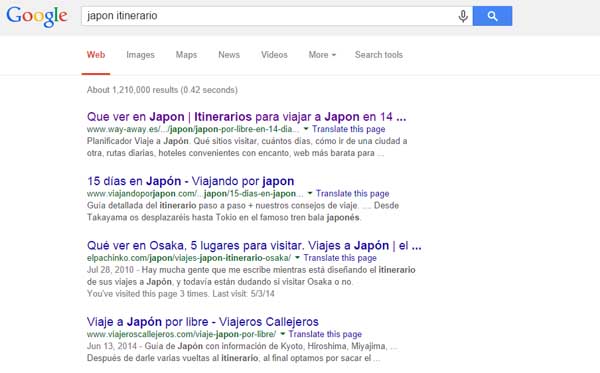
Task: Click the www.viajeroscallejeros.com green URL text
Action: 181,334
